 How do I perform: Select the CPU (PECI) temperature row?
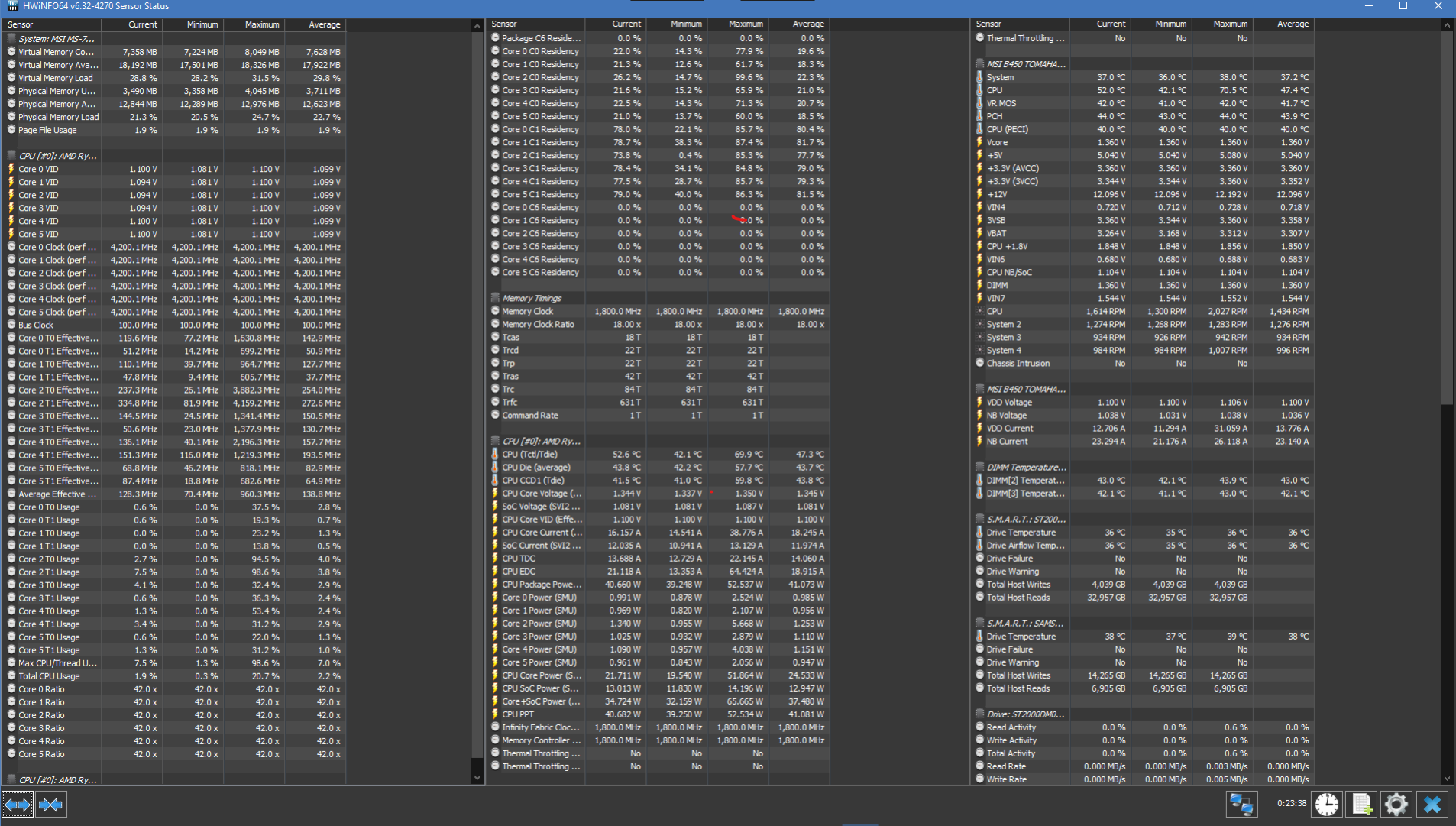click(x=1143, y=129)
